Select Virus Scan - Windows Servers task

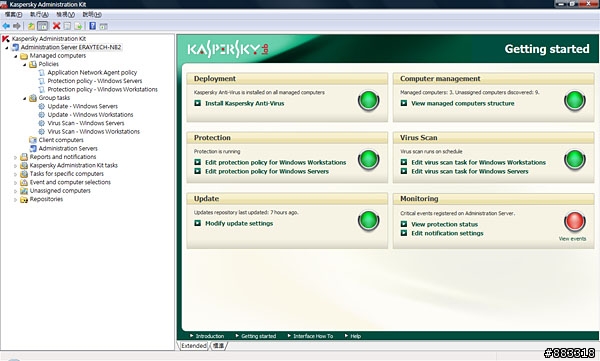click(86, 123)
